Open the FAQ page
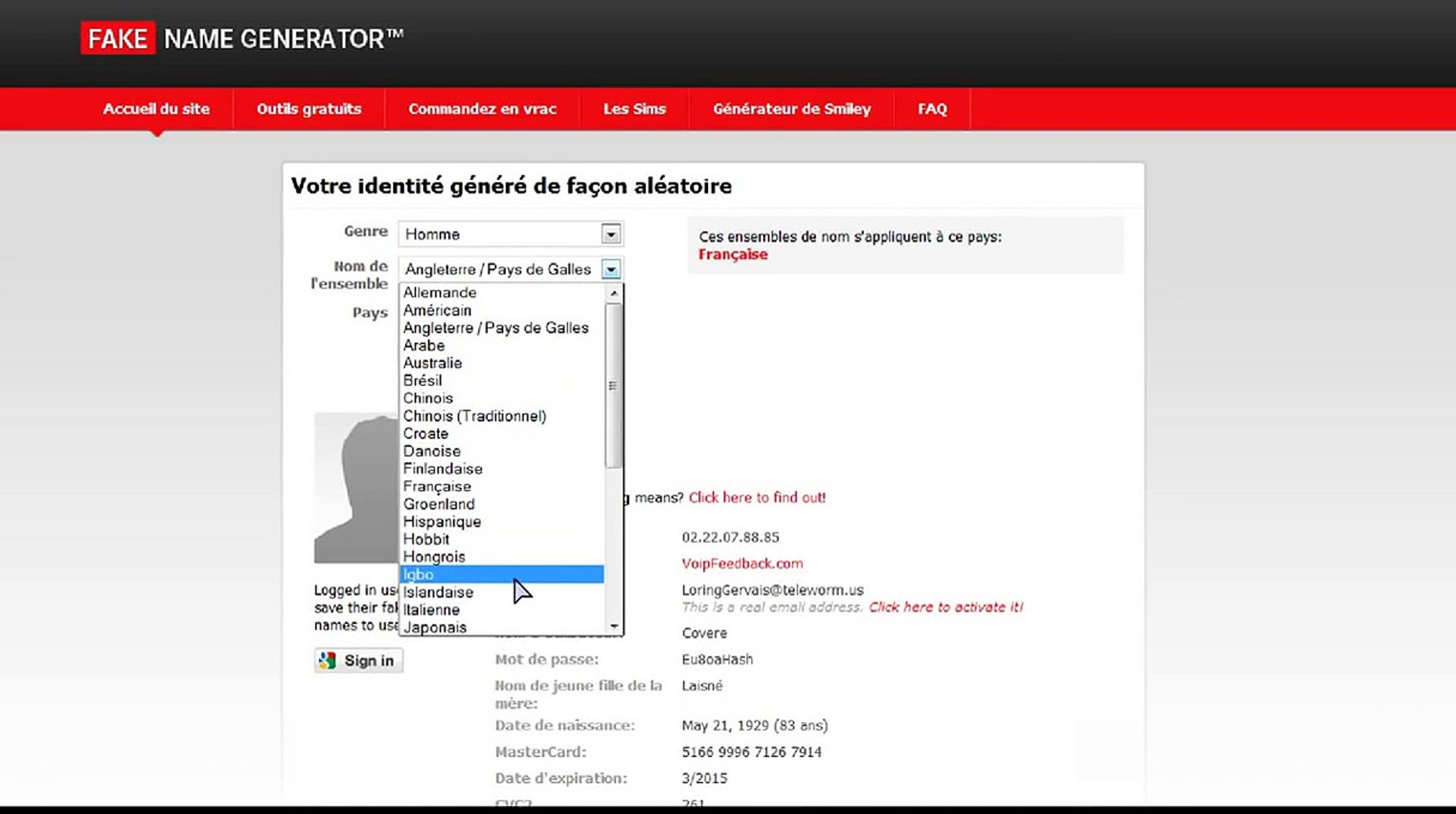The width and height of the screenshot is (1456, 814). (x=932, y=109)
